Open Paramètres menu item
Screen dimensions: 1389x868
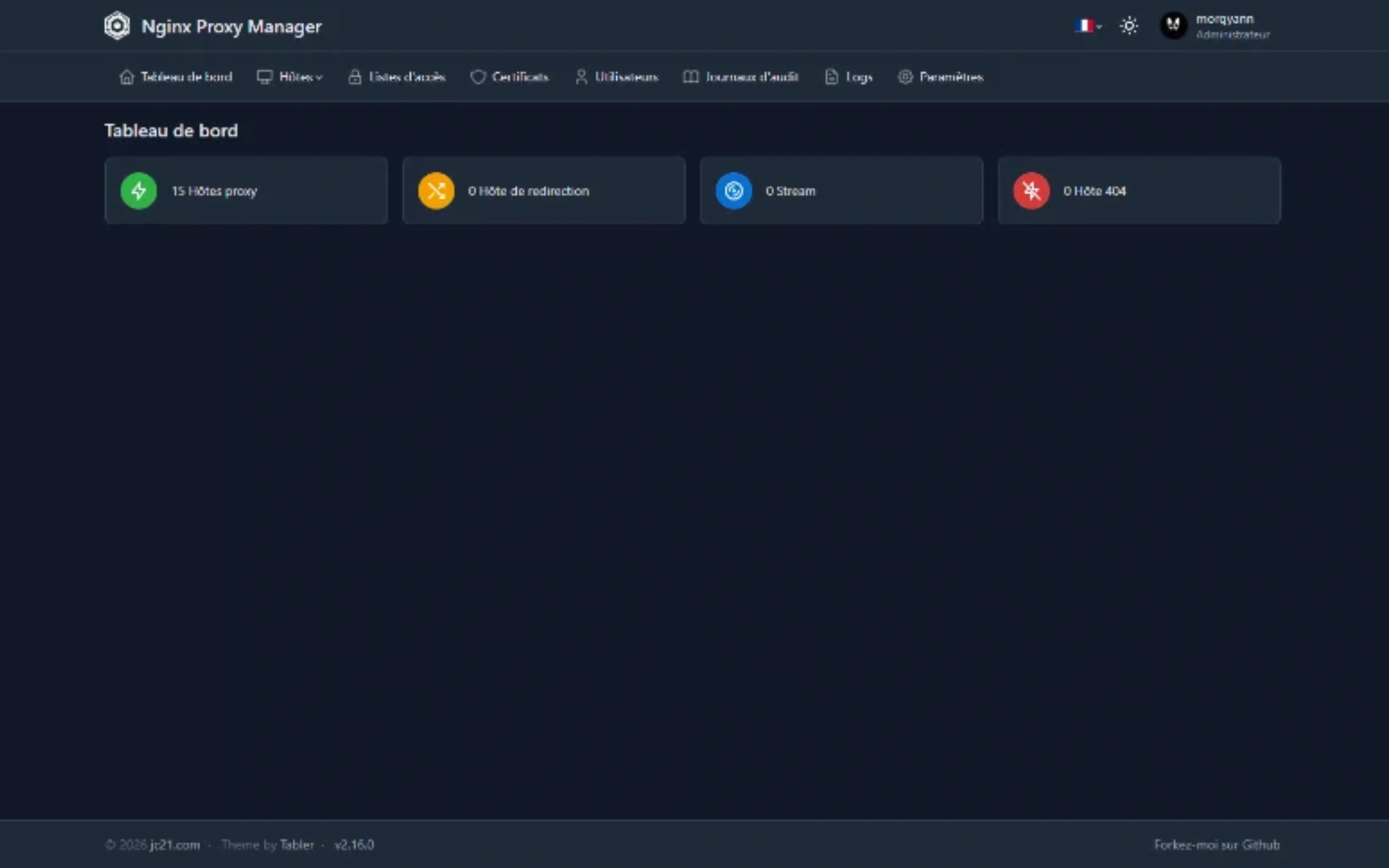pos(941,77)
